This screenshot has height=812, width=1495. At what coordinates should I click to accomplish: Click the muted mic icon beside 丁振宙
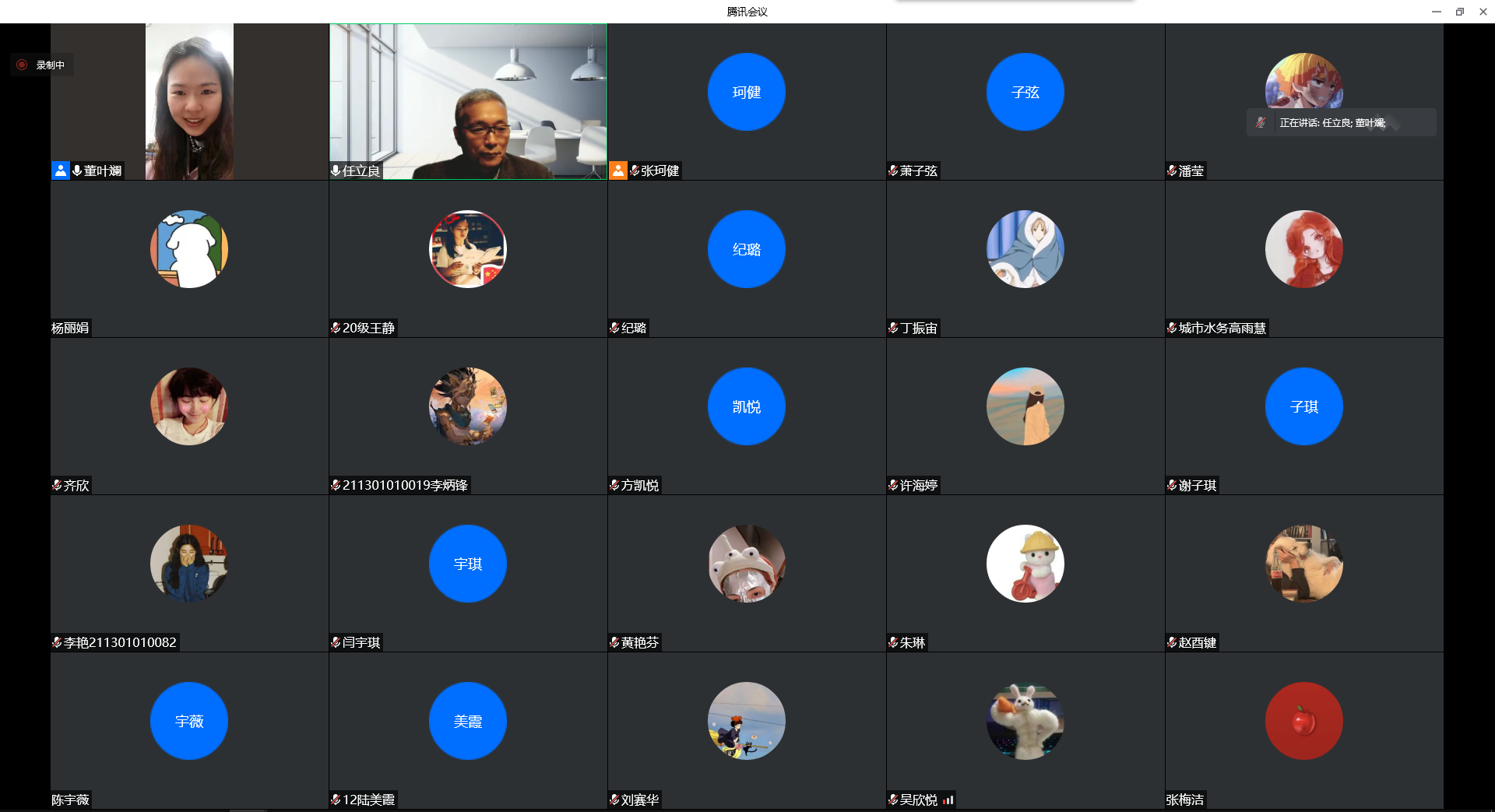[893, 328]
